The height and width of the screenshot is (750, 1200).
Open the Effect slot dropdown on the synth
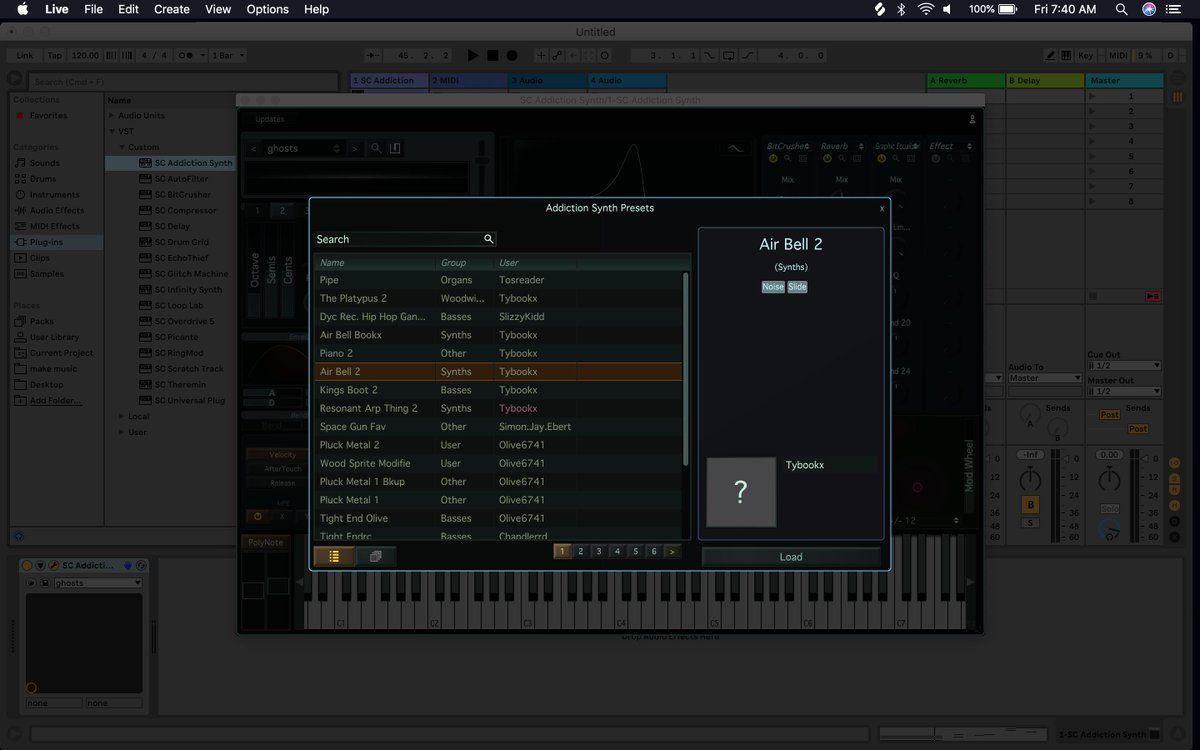click(970, 146)
